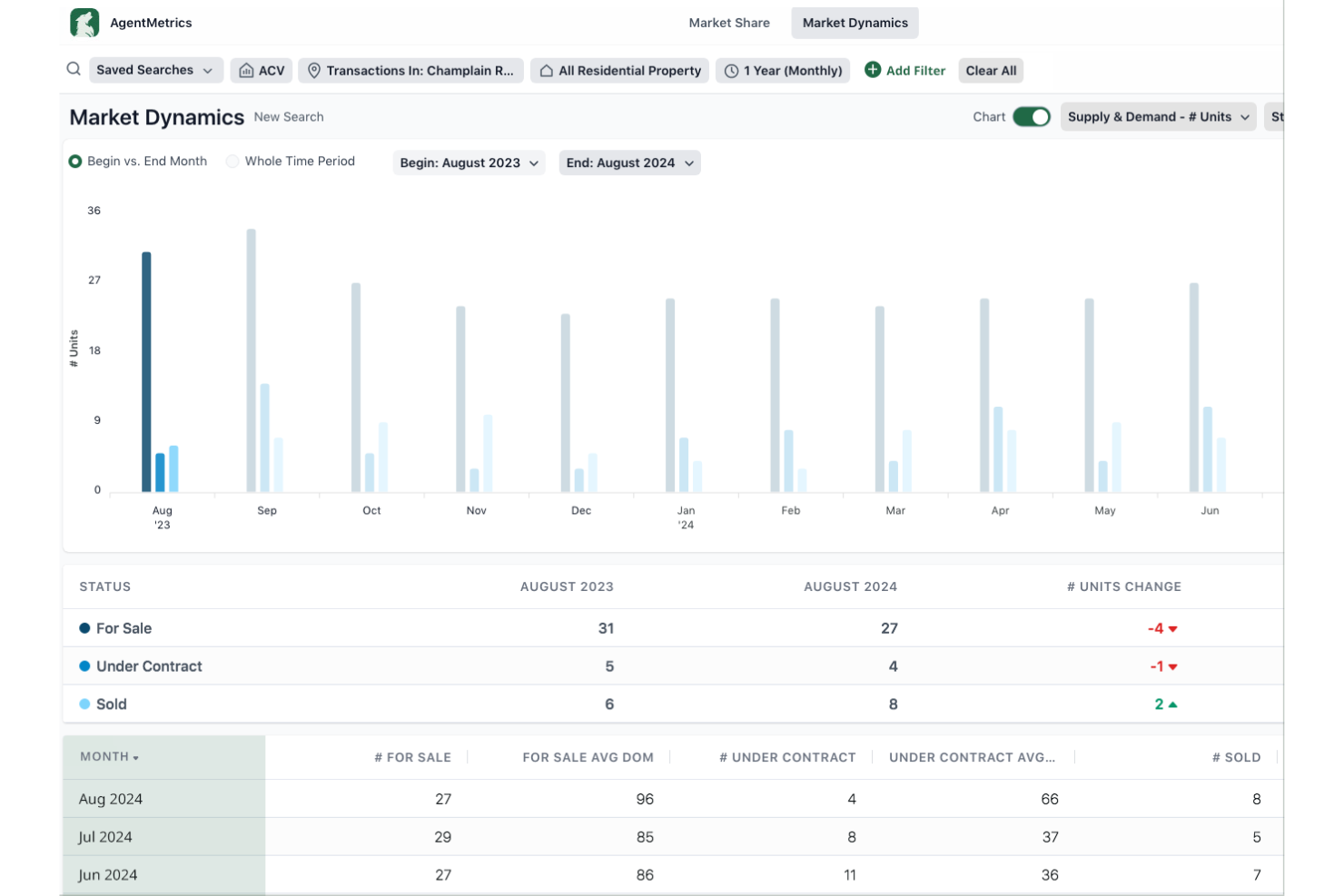
Task: Click the For Sale status row label
Action: pos(124,629)
